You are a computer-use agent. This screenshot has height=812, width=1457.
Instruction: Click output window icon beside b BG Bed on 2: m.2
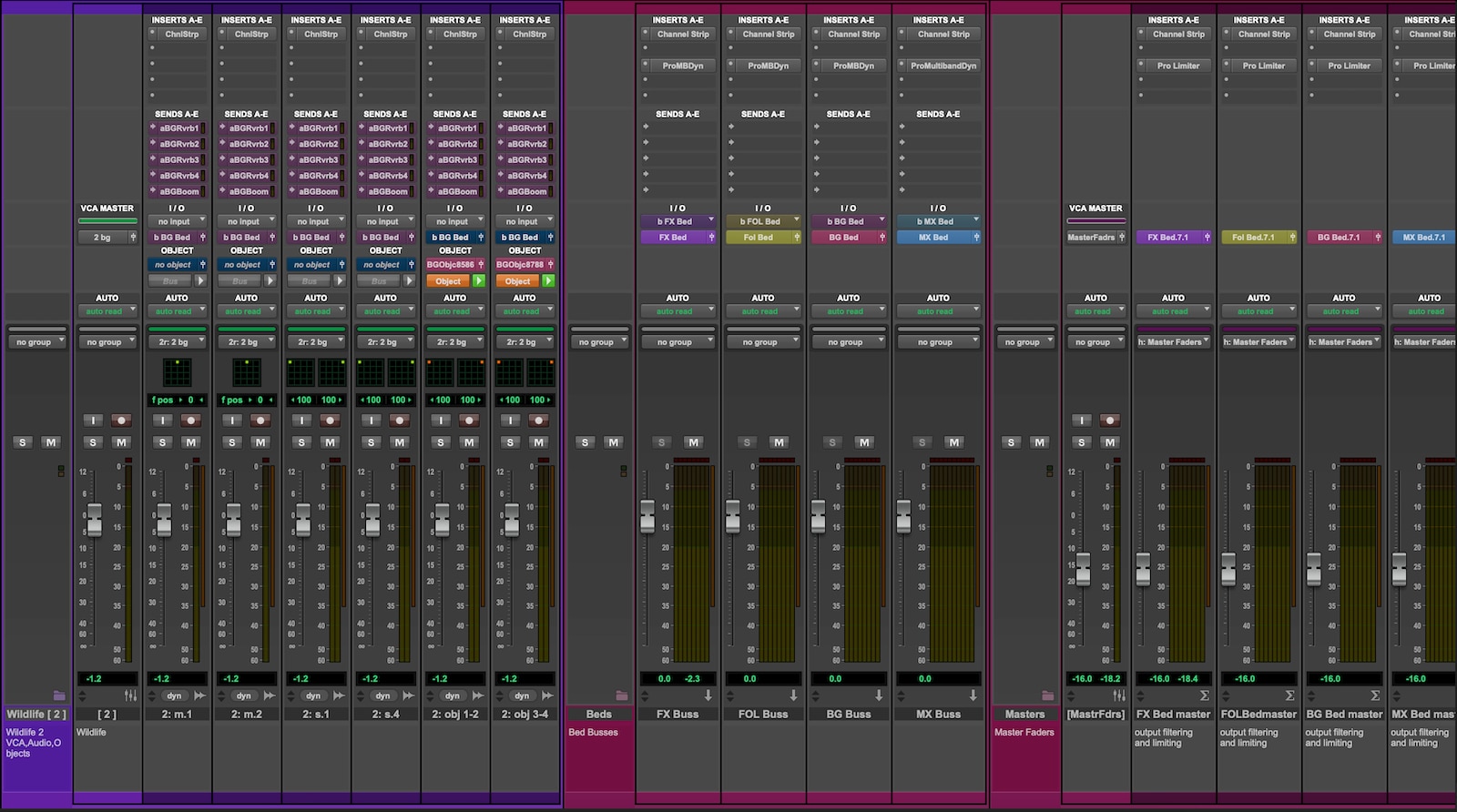(272, 238)
